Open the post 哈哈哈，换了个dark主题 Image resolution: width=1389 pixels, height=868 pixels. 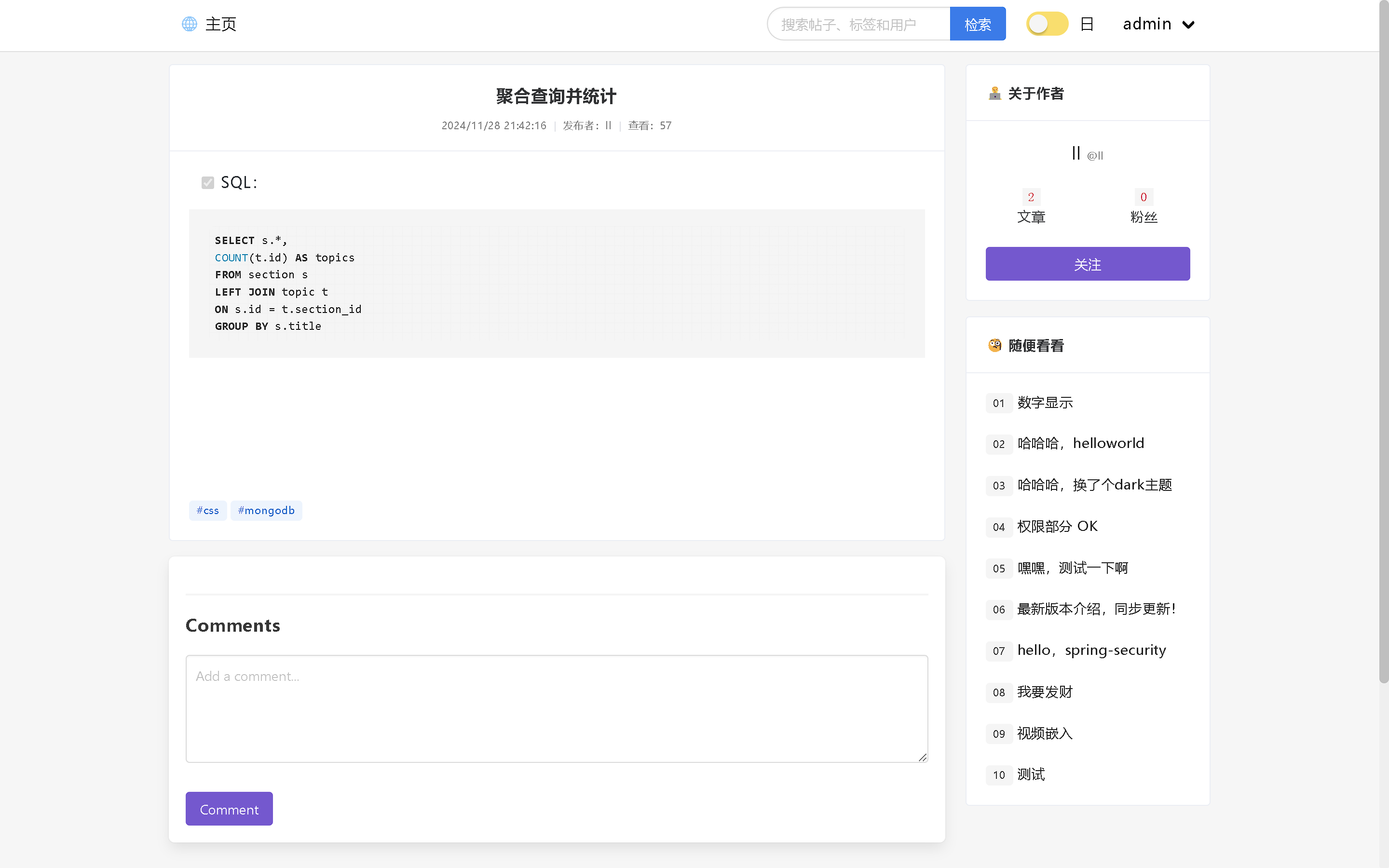coord(1094,485)
